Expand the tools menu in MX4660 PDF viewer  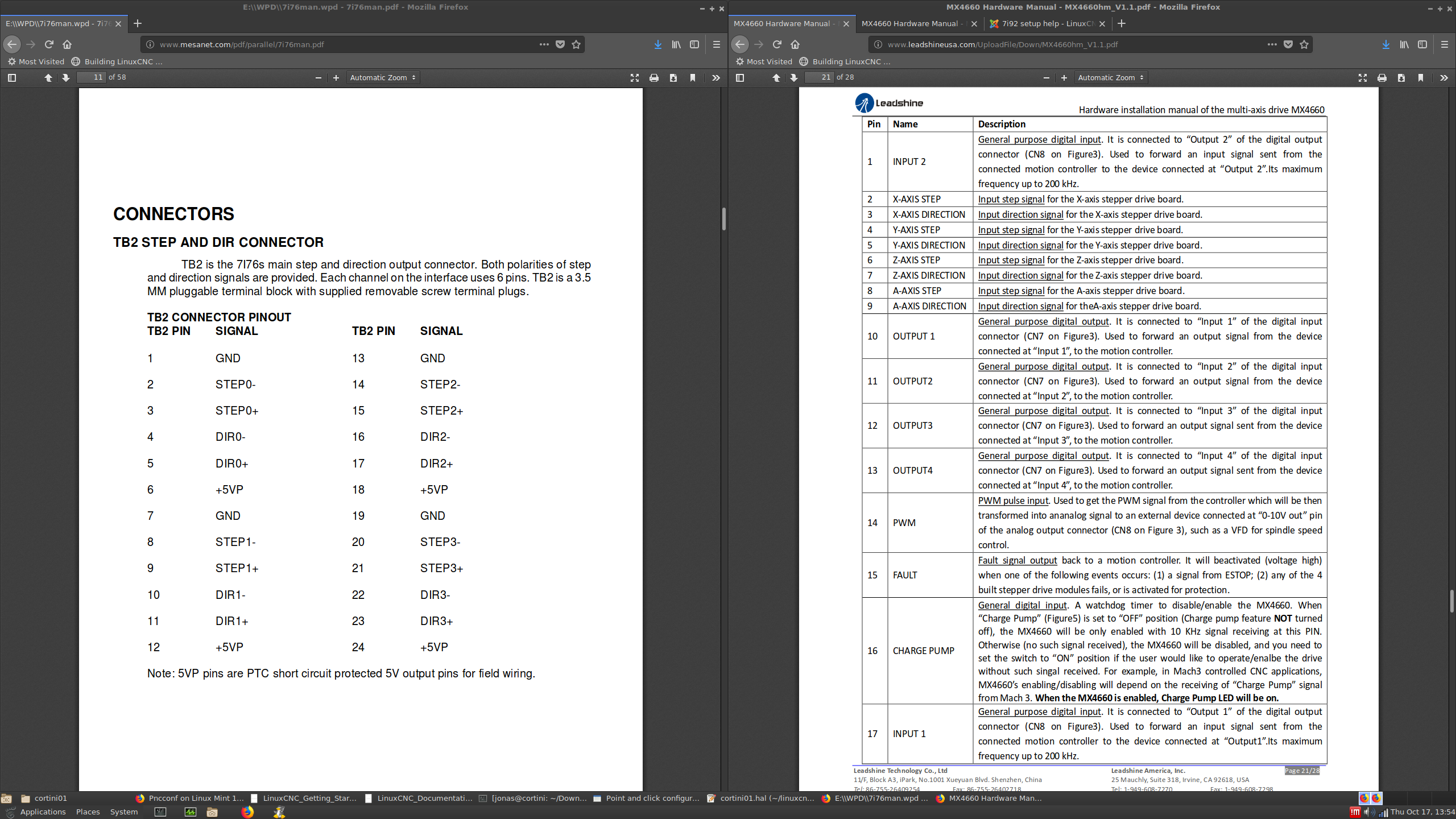1444,77
